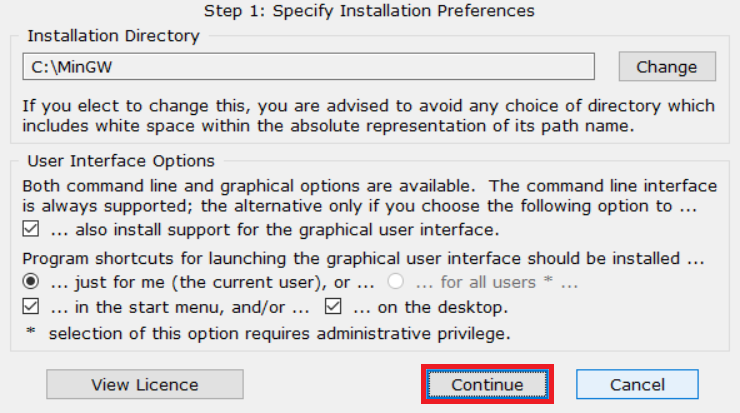
Task: Uncheck the start menu shortcut checkbox
Action: [x=30, y=306]
